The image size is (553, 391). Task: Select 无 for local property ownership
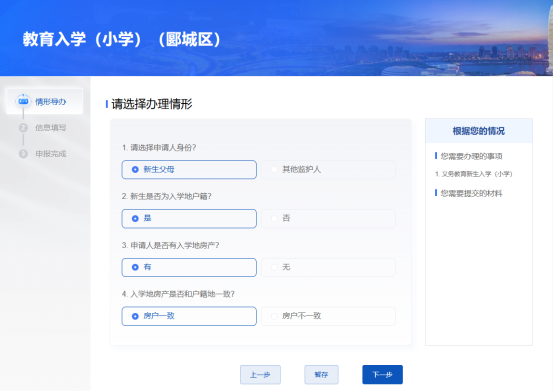point(328,267)
